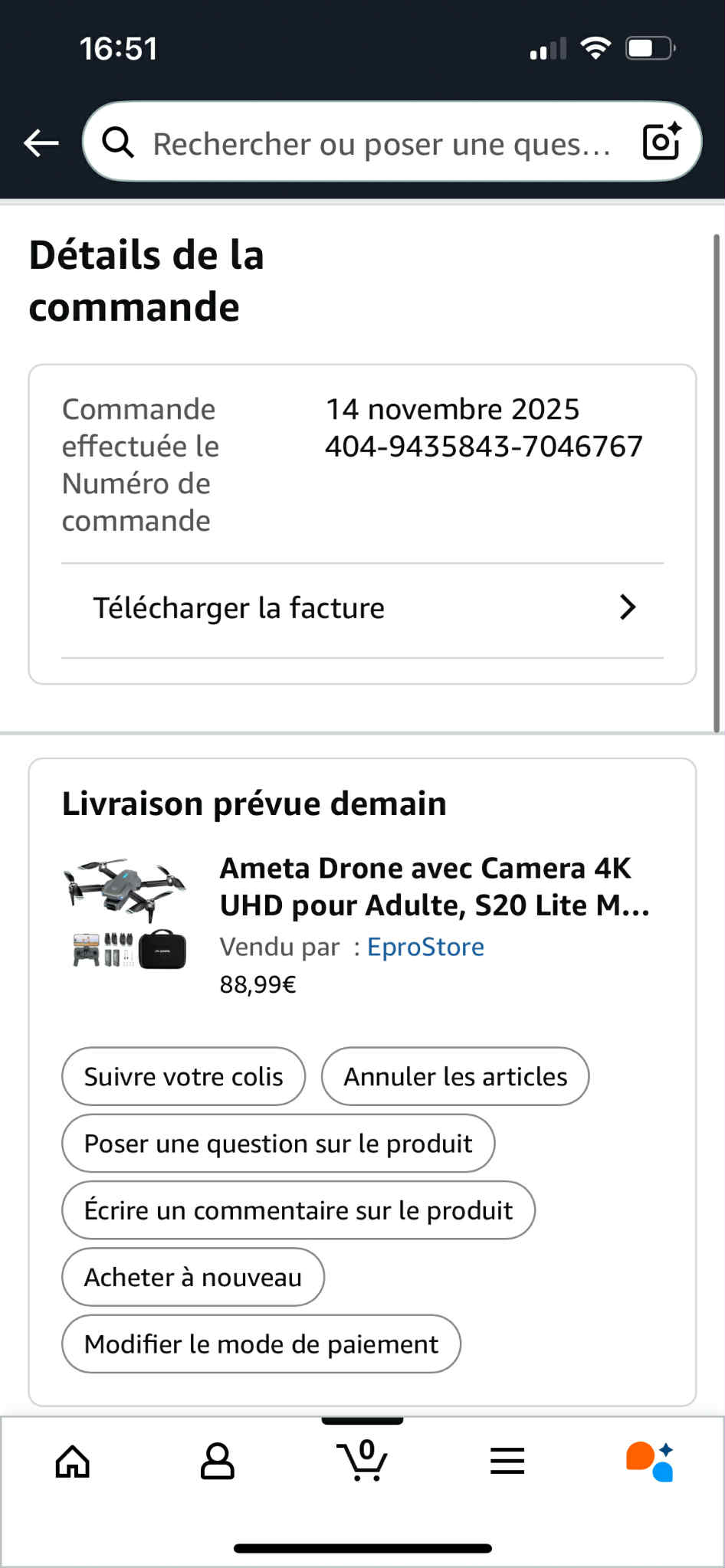Tap the Télécharger la facture row

point(239,608)
